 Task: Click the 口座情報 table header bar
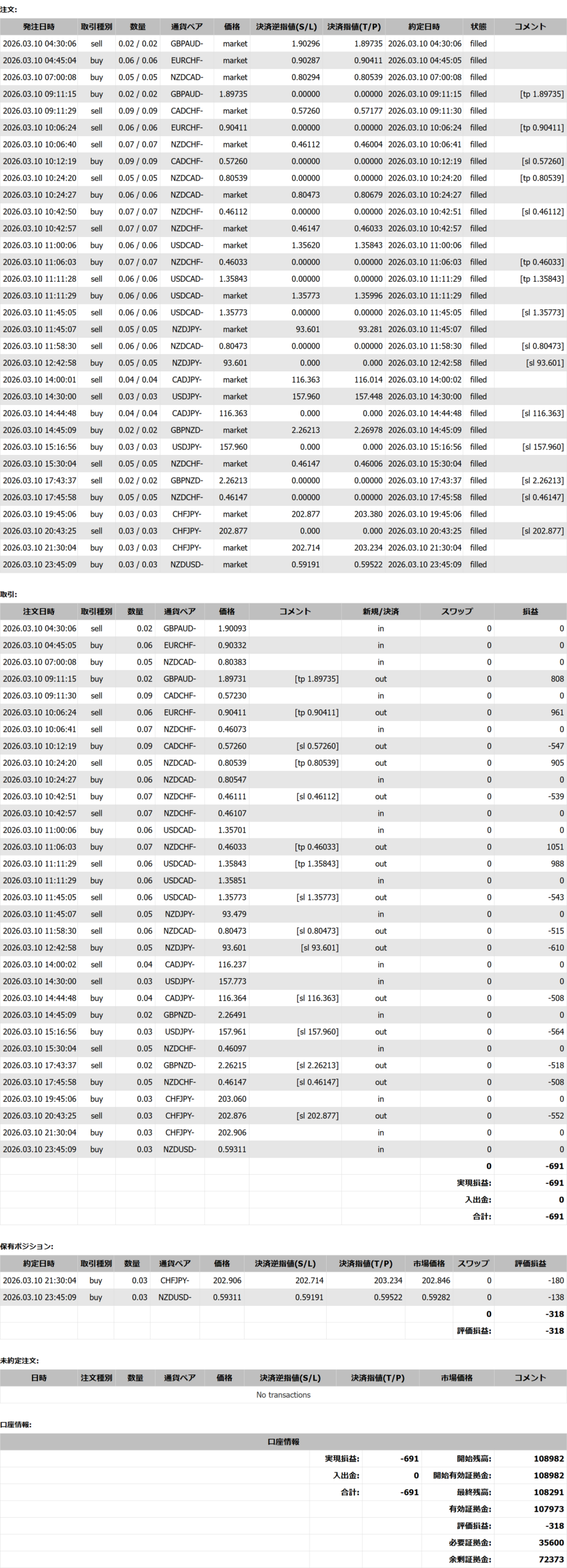coord(283,1442)
